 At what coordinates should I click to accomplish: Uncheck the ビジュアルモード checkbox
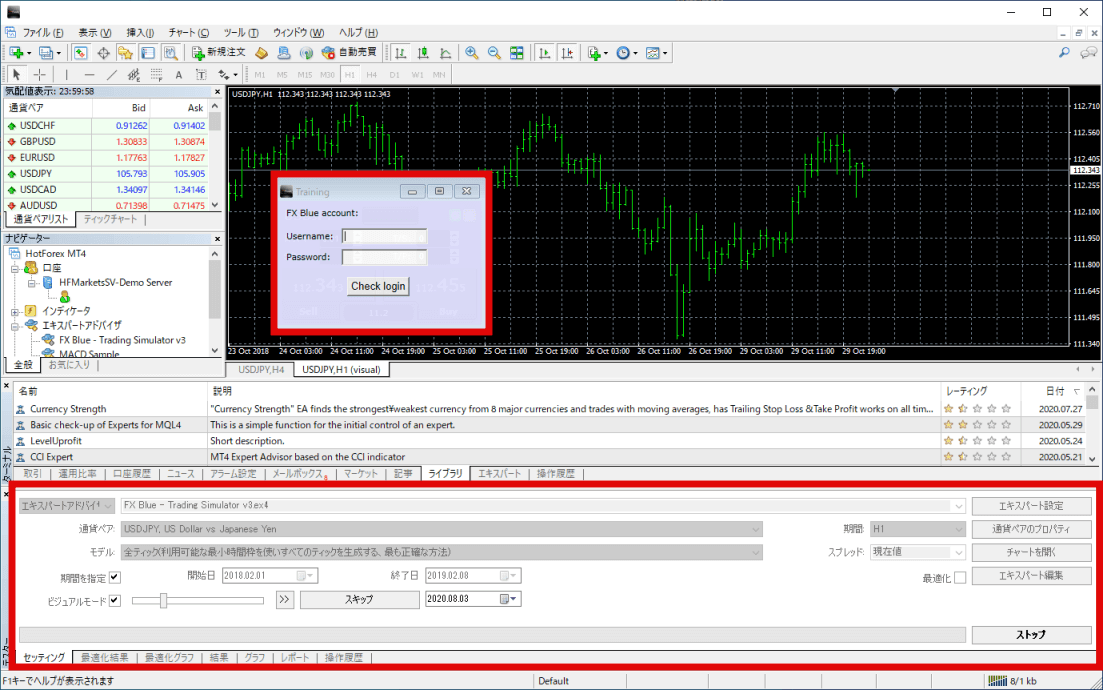(x=115, y=601)
